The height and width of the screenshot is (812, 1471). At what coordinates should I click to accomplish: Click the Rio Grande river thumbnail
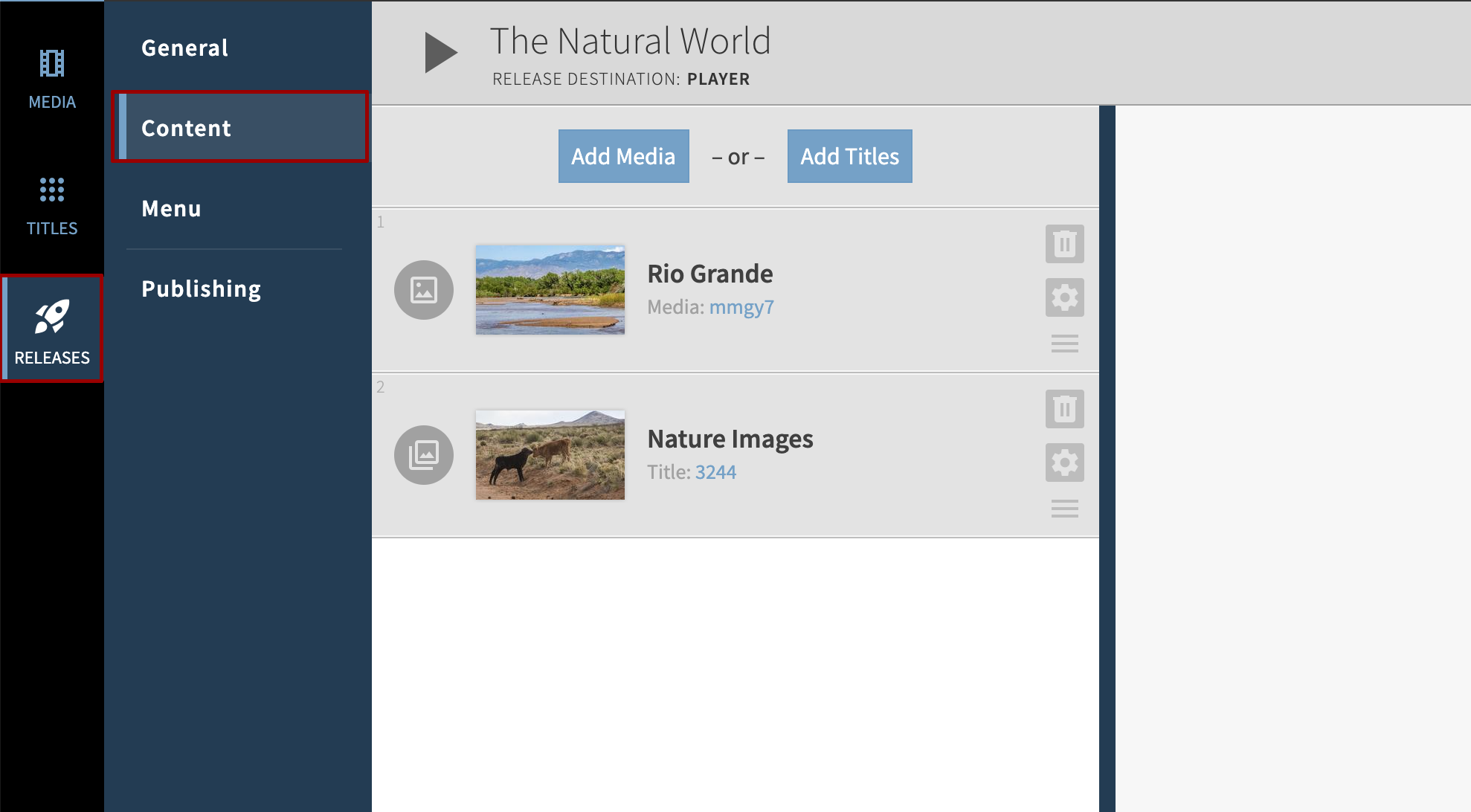point(550,290)
